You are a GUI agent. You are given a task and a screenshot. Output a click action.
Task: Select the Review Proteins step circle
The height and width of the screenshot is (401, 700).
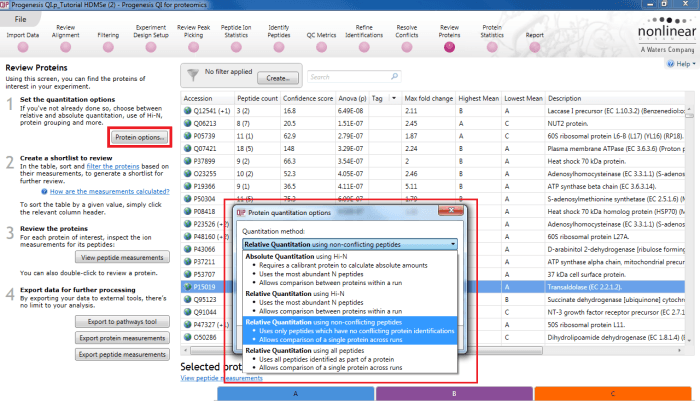pyautogui.click(x=449, y=47)
